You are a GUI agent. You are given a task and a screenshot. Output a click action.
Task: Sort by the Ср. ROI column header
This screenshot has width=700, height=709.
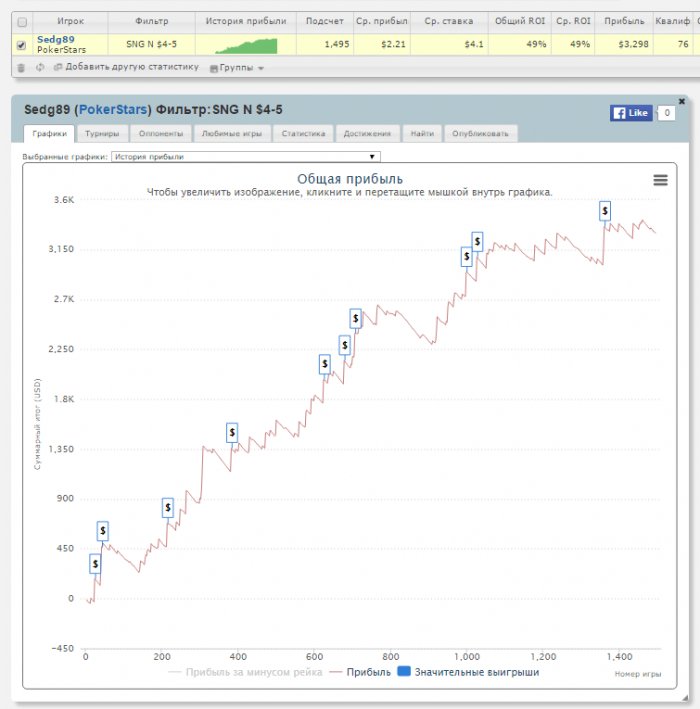point(573,21)
